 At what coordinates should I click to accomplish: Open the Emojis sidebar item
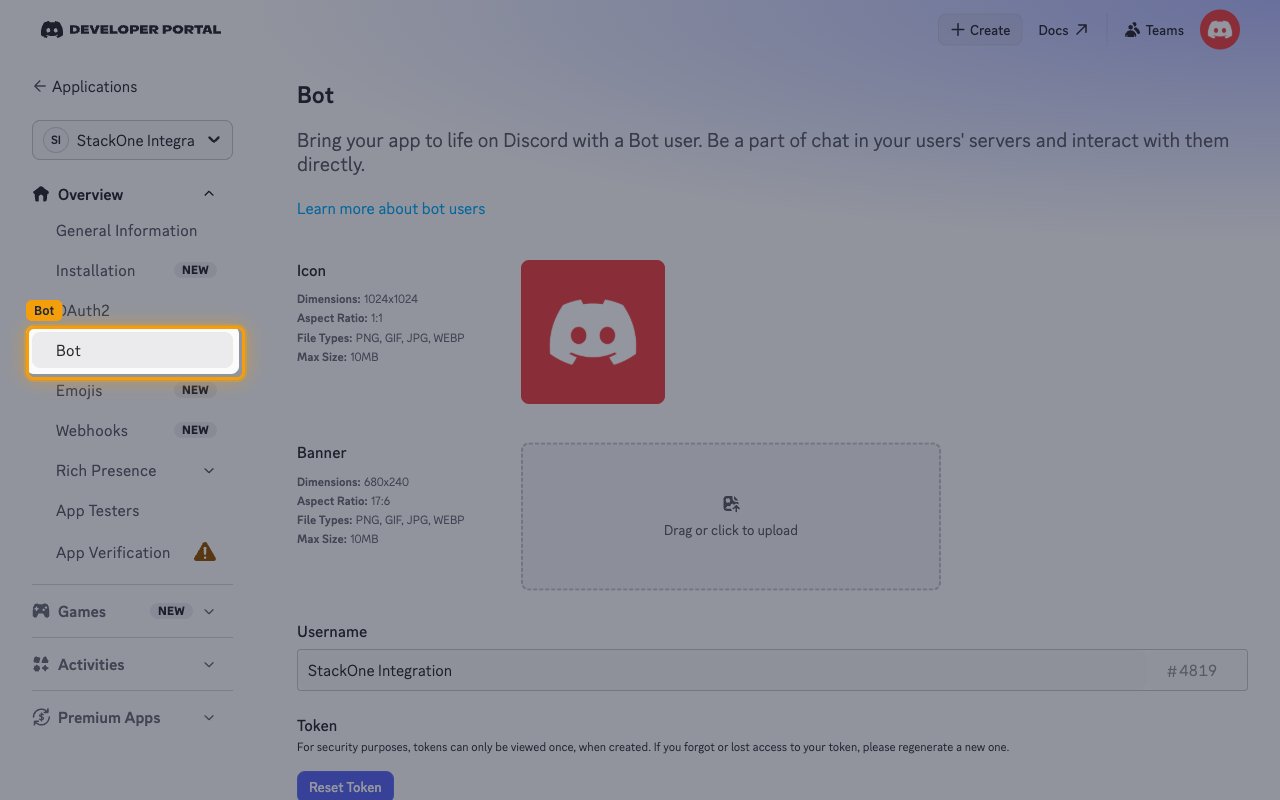pos(132,390)
